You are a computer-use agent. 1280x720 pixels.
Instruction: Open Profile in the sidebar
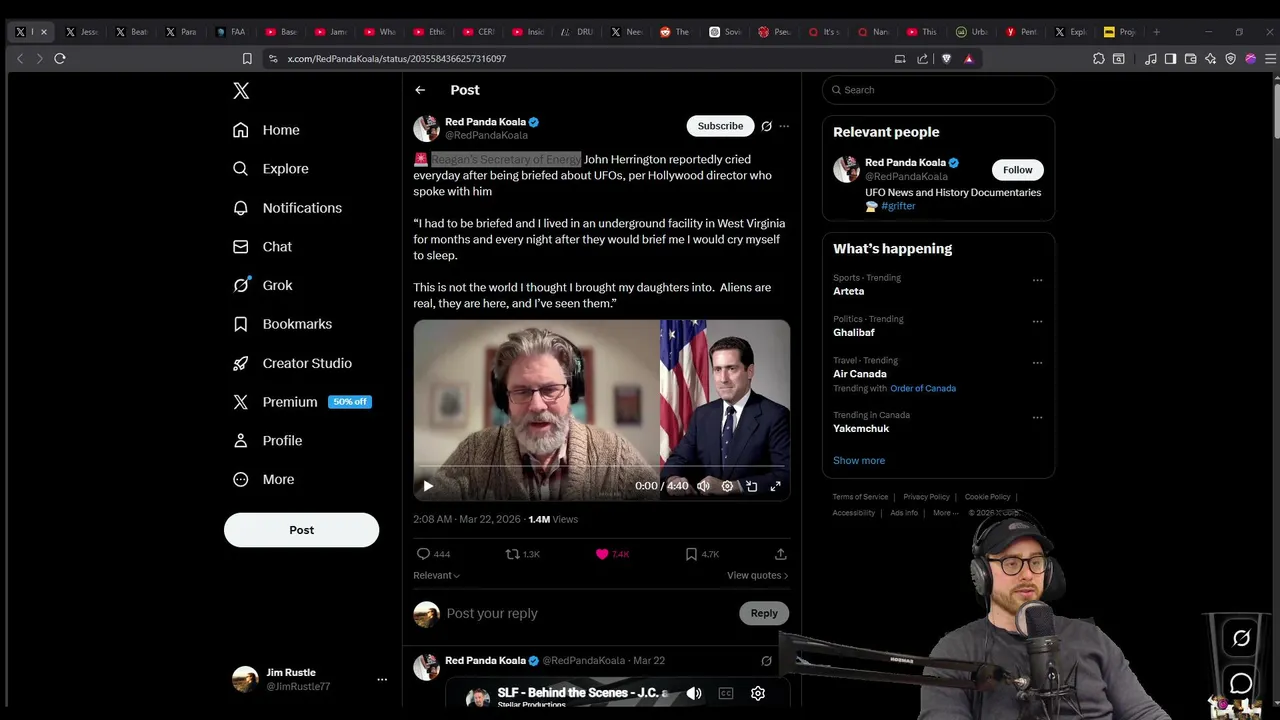[267, 441]
